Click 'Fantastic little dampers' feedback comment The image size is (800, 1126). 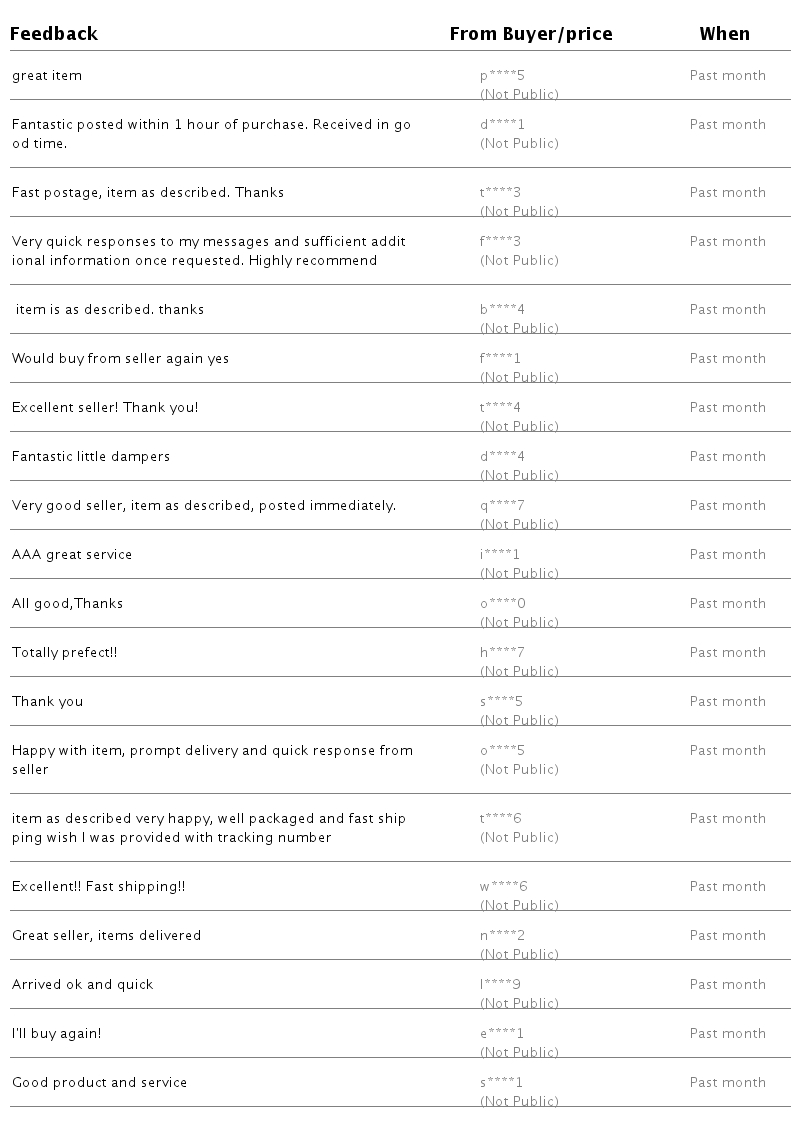[91, 457]
